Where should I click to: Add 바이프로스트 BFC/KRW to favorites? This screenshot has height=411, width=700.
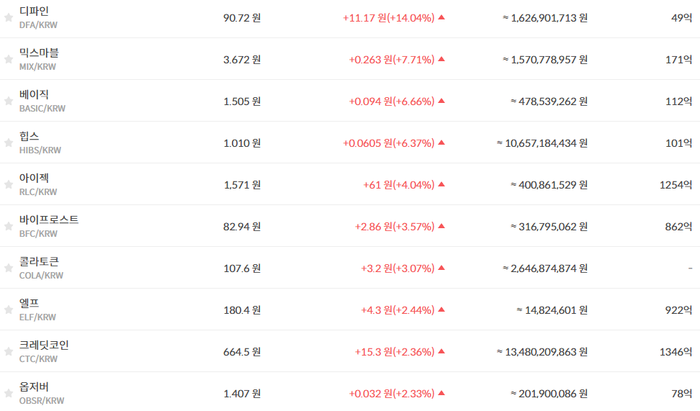pos(8,226)
